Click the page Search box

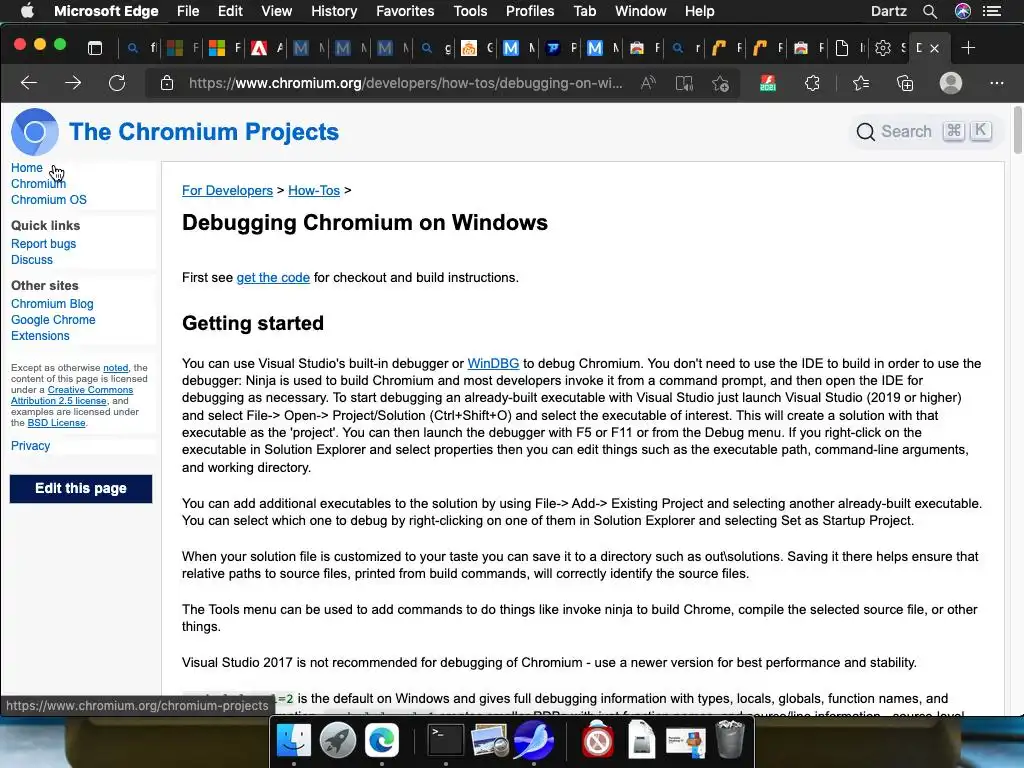pos(924,131)
